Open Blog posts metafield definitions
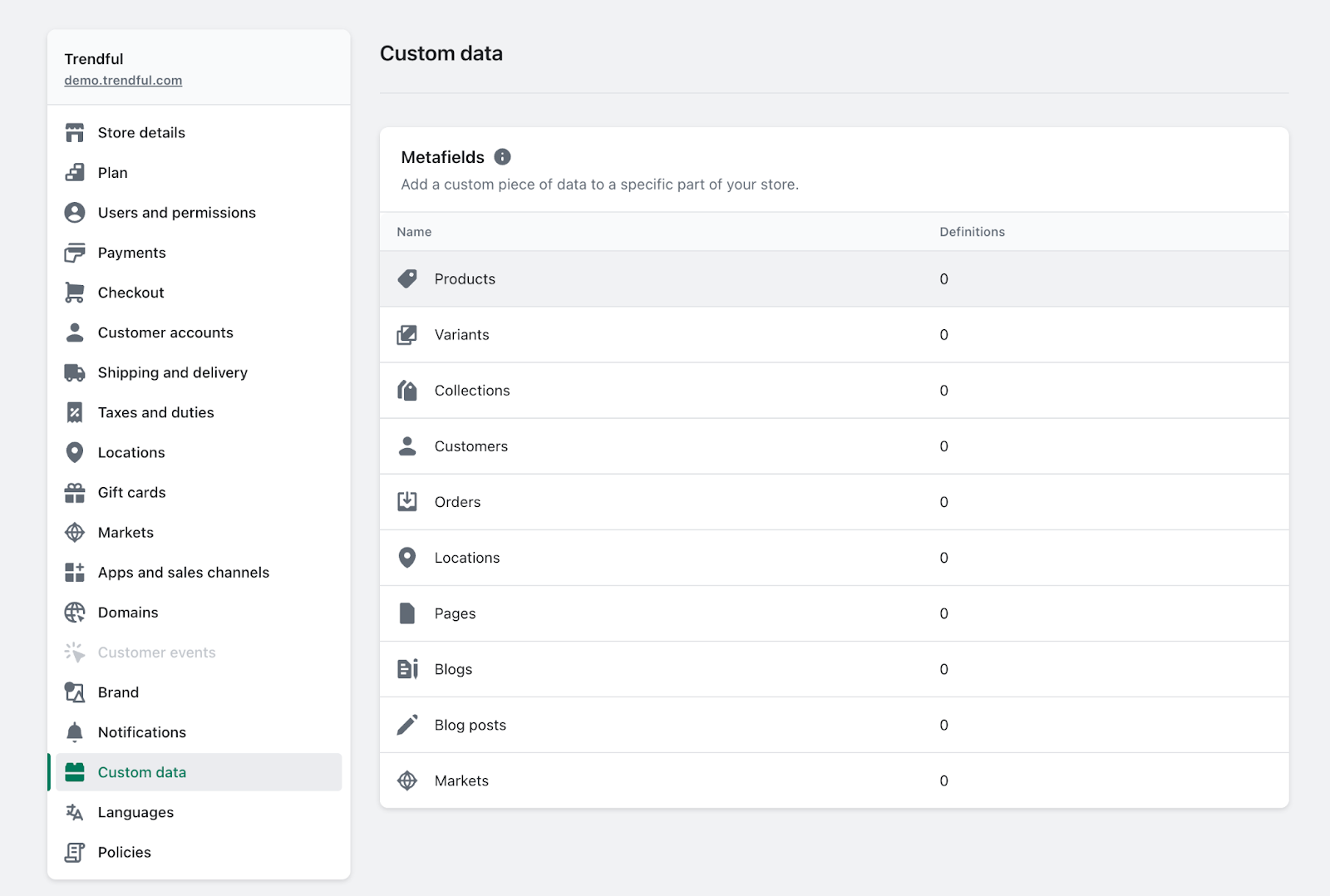The image size is (1330, 896). tap(834, 725)
